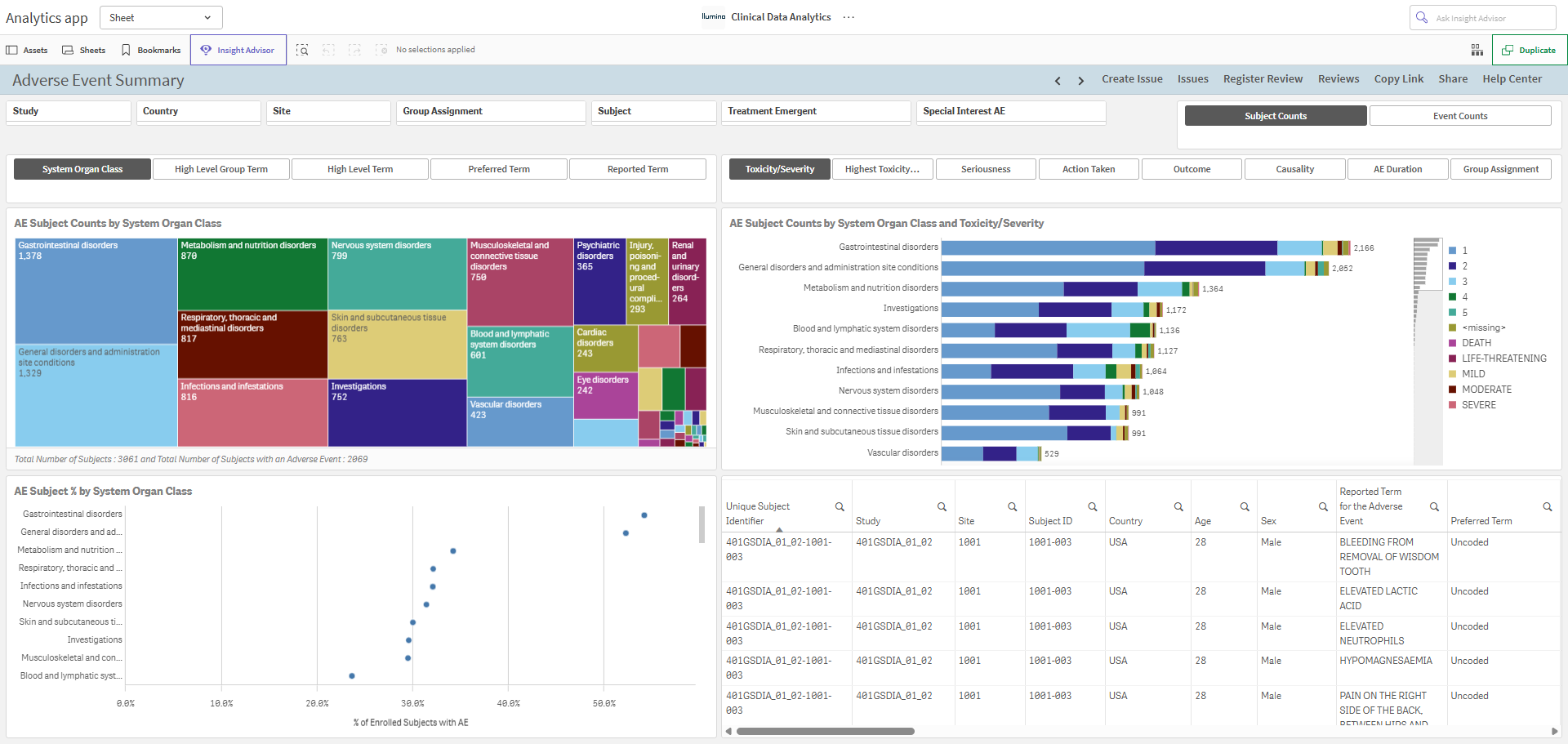Launch Insight Advisor
Image resolution: width=1568 pixels, height=744 pixels.
[x=238, y=50]
